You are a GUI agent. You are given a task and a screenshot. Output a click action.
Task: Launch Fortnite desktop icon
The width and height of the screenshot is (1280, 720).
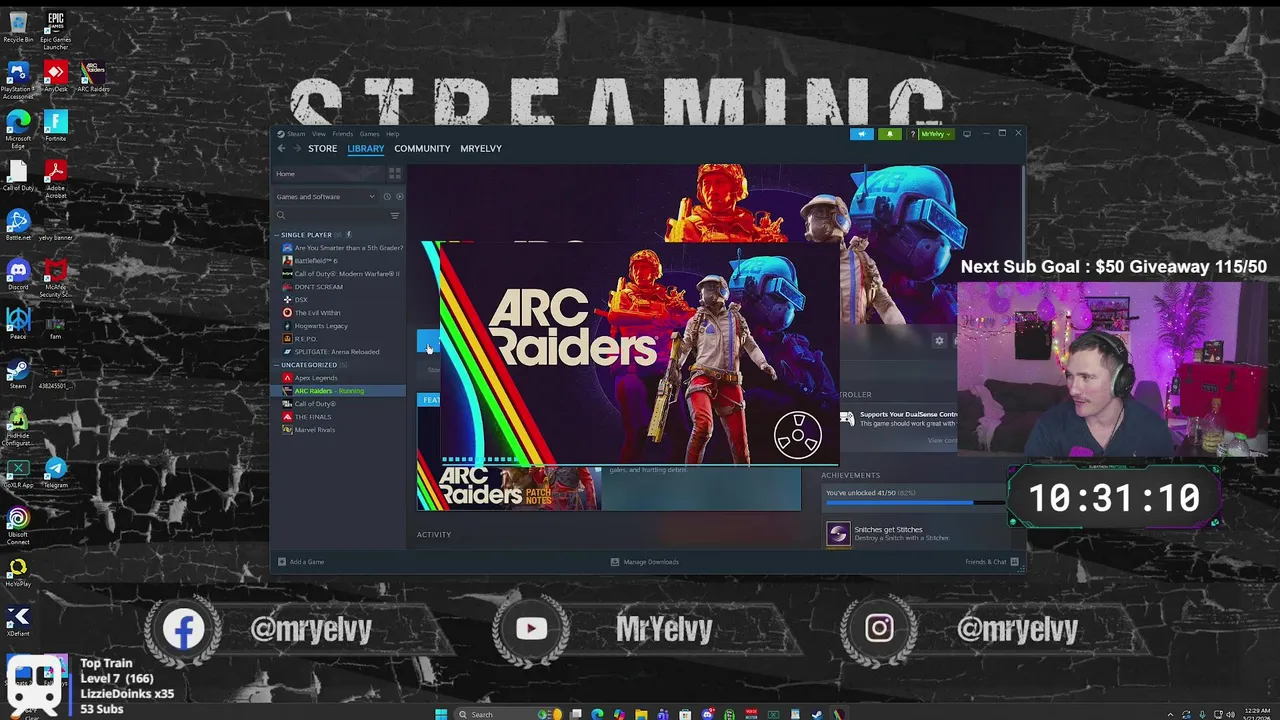click(56, 126)
